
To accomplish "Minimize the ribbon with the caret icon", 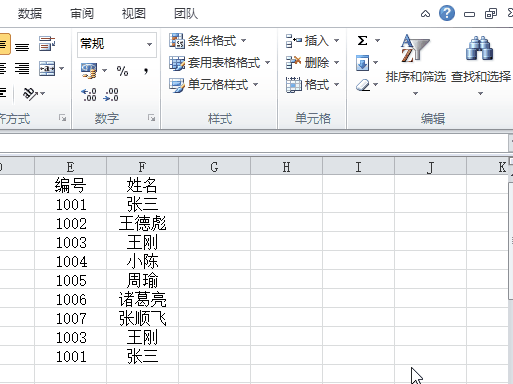I will point(425,14).
